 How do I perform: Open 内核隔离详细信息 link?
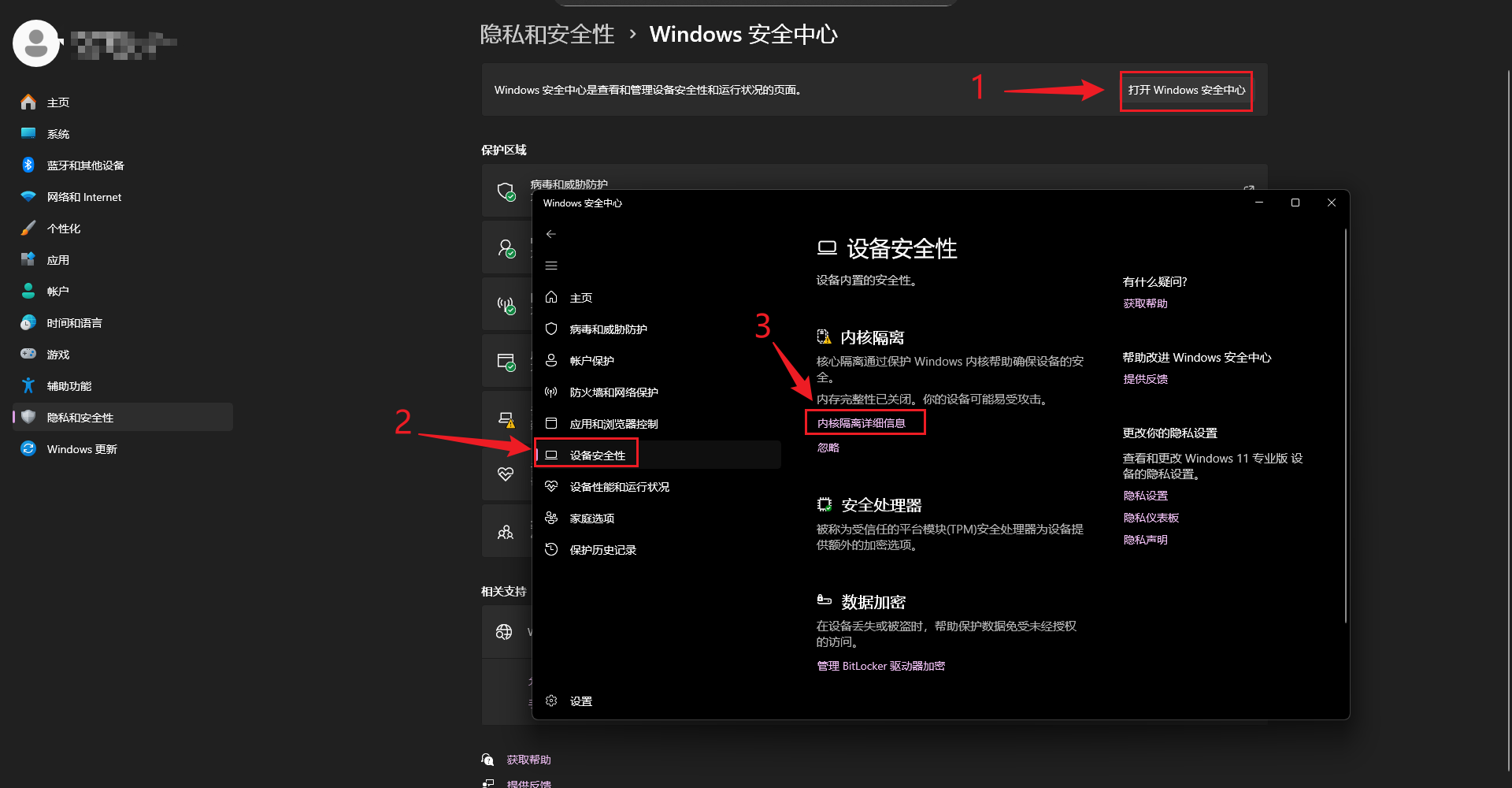point(865,422)
